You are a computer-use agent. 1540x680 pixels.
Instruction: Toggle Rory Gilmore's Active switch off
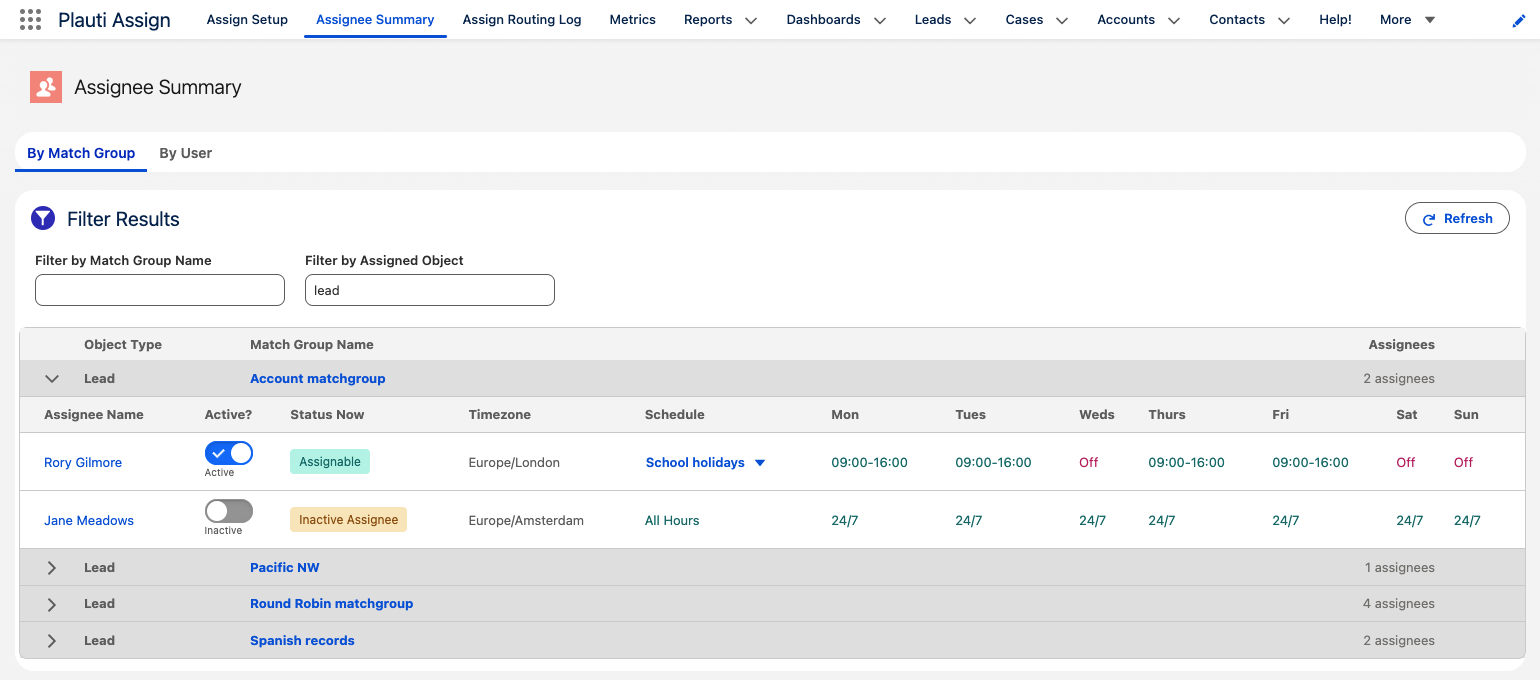tap(229, 453)
